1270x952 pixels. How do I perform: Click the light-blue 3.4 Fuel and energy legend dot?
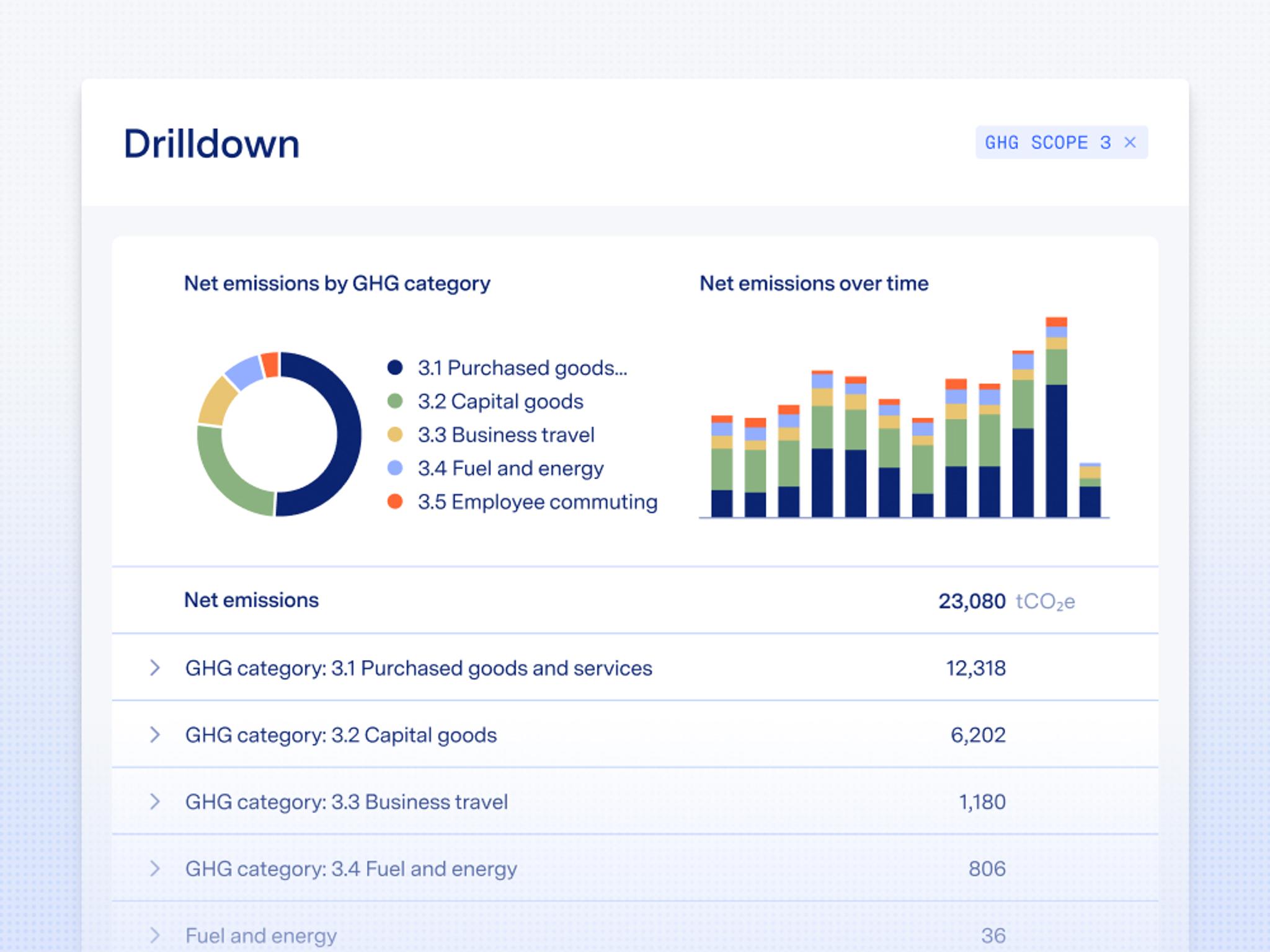tap(395, 468)
